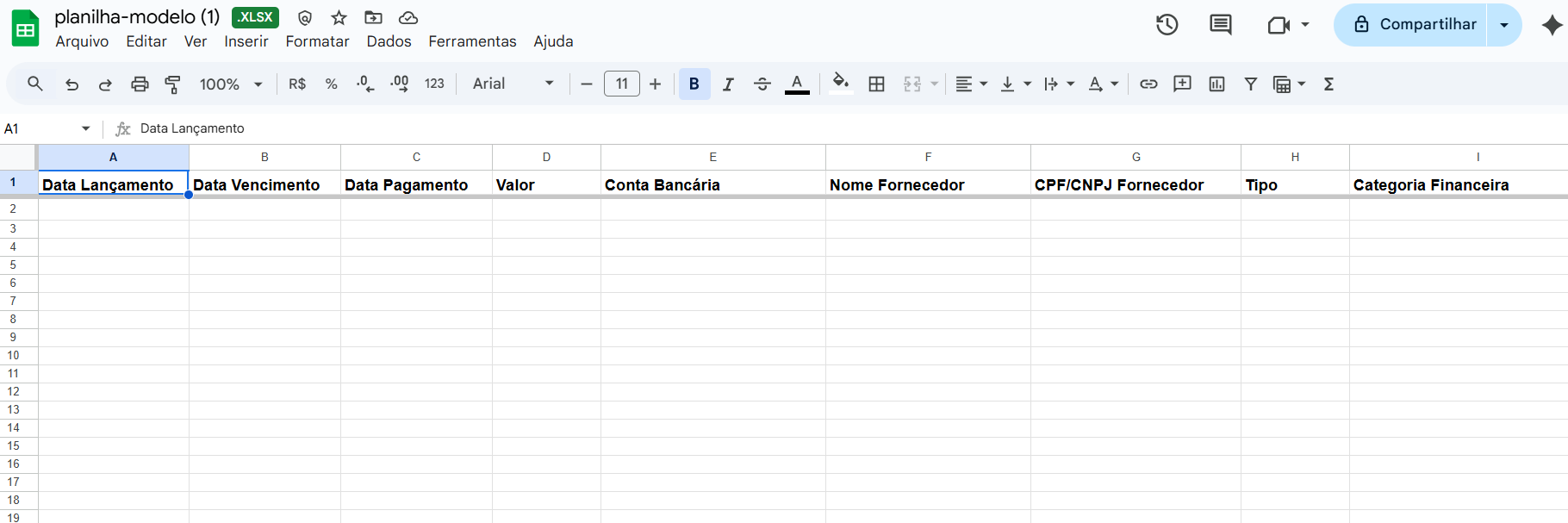The image size is (1568, 523).
Task: Click the paint format roller icon
Action: pyautogui.click(x=172, y=84)
